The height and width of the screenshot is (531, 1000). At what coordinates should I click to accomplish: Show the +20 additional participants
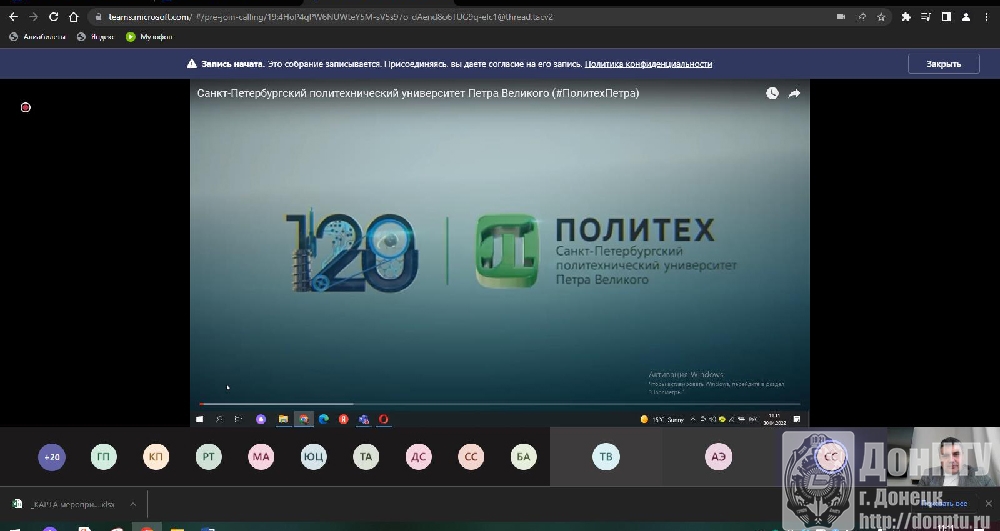click(52, 456)
